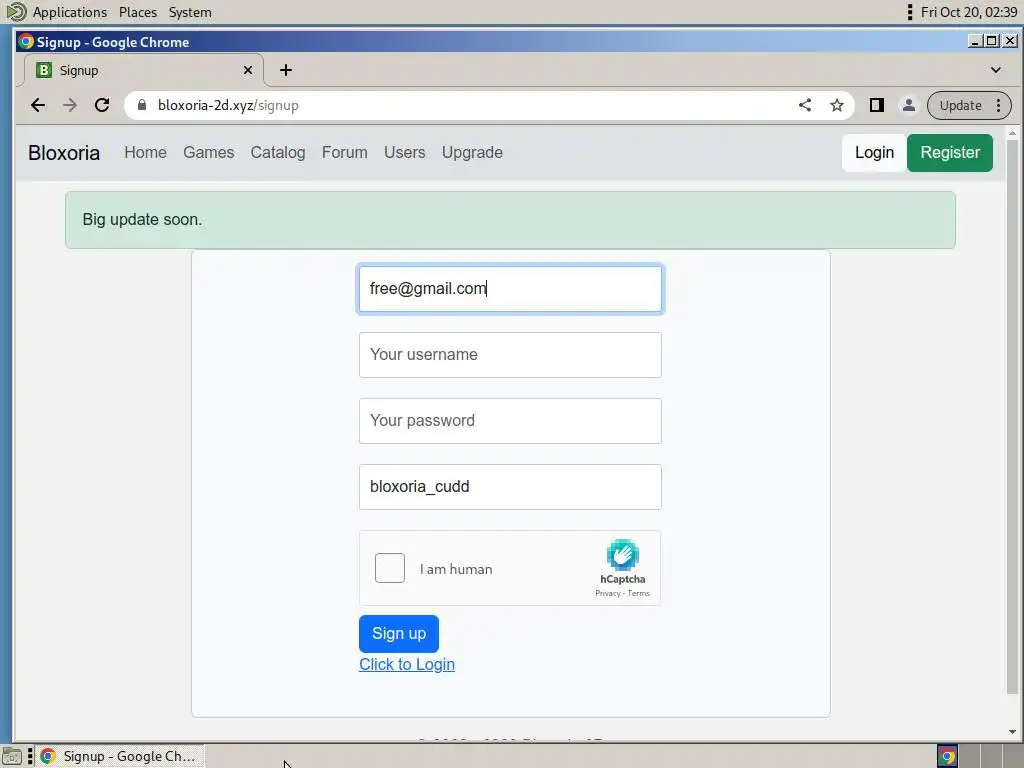
Task: Share this page using the share icon
Action: click(x=805, y=105)
